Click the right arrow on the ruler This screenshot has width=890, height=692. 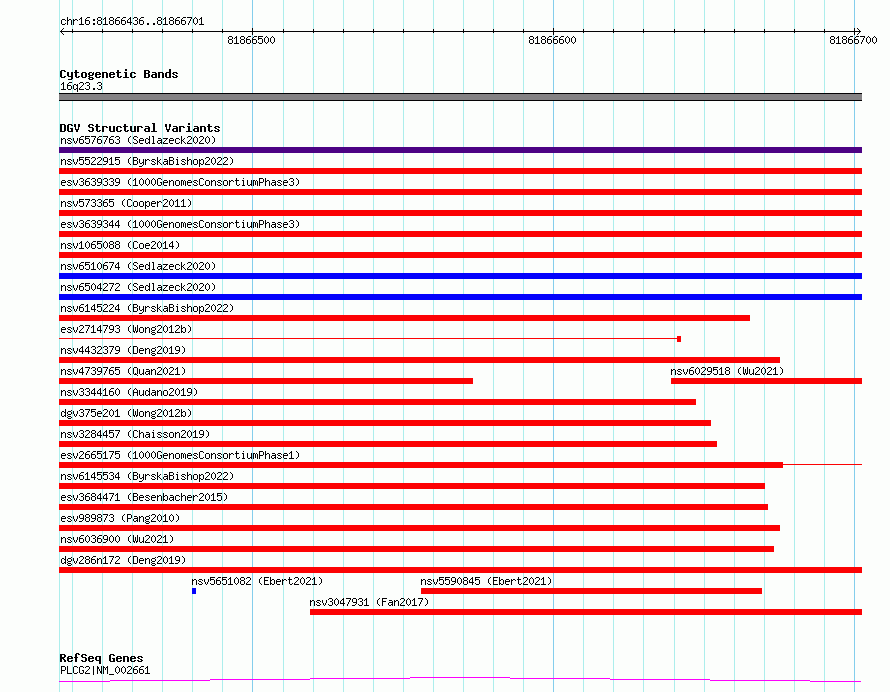click(858, 32)
